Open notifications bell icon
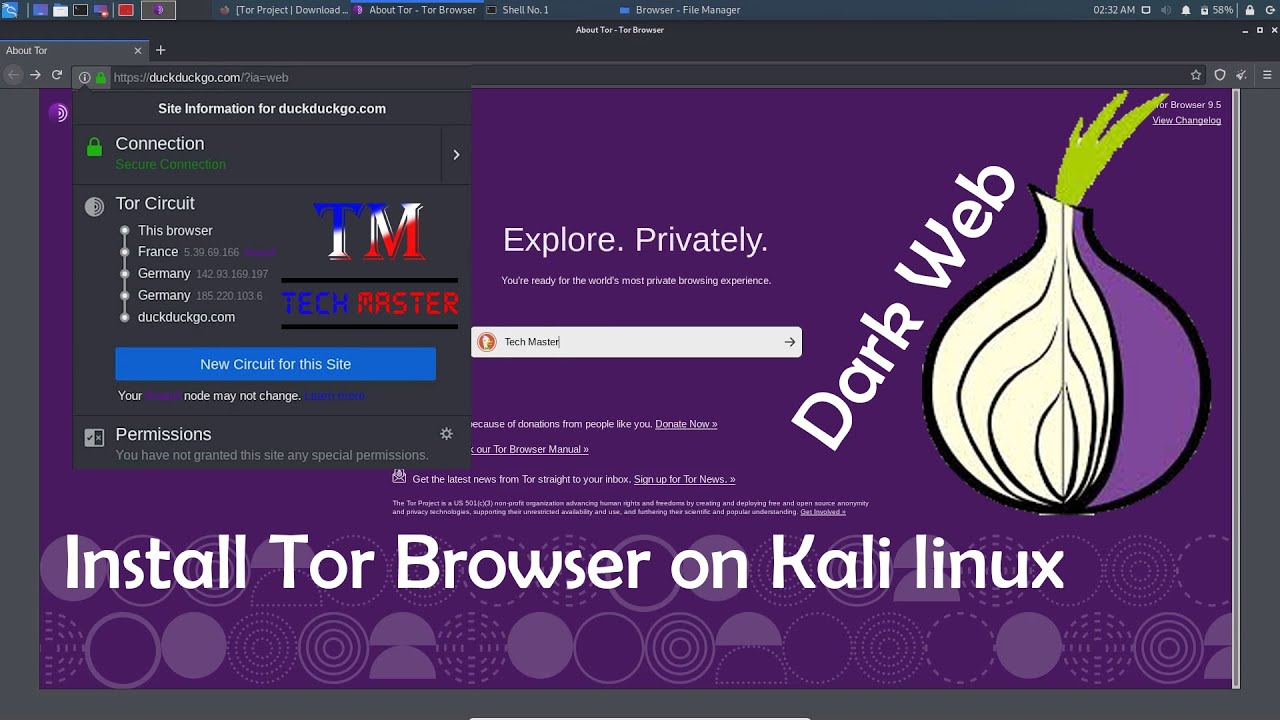The image size is (1280, 720). coord(1186,10)
